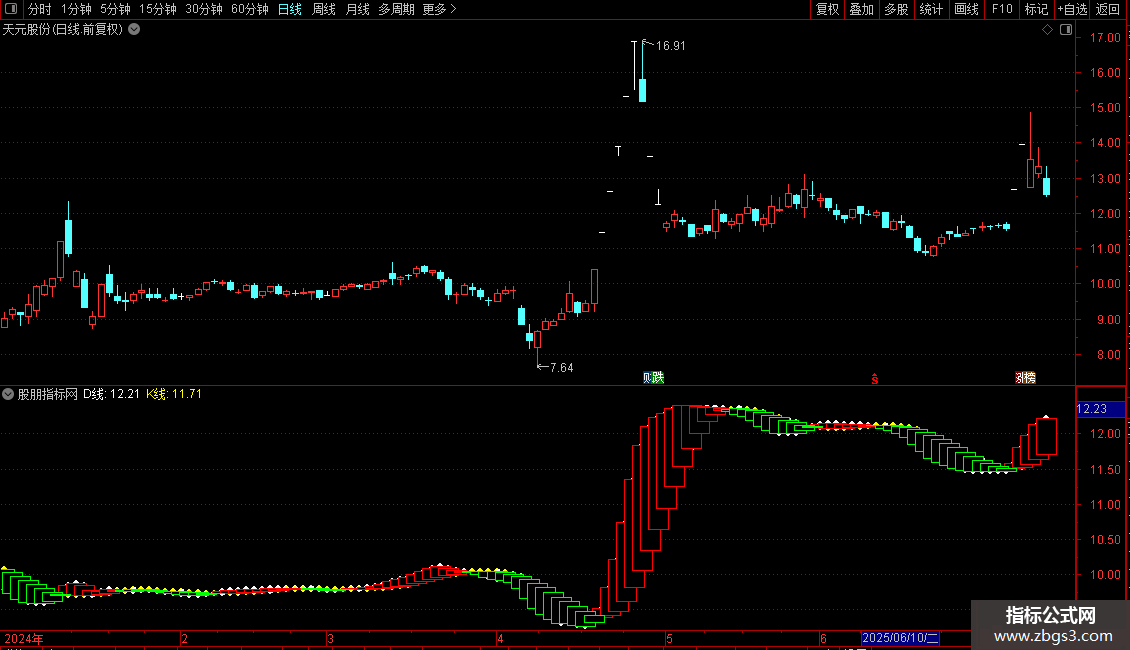Open the F10 company info
This screenshot has height=650, width=1130.
pyautogui.click(x=1002, y=9)
